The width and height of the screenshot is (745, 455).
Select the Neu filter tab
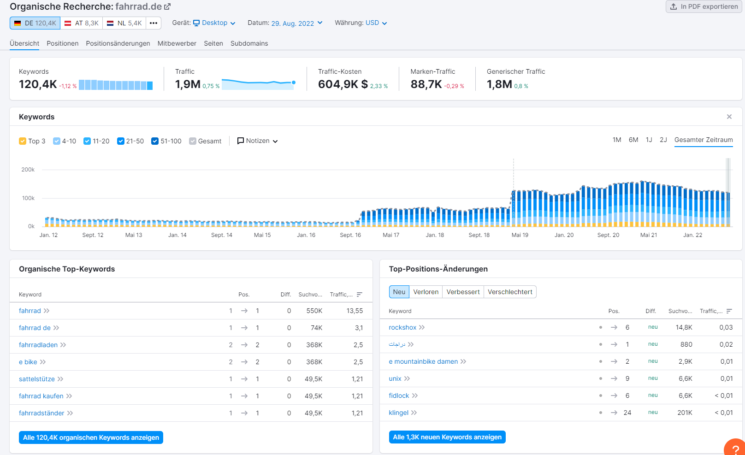tap(399, 292)
